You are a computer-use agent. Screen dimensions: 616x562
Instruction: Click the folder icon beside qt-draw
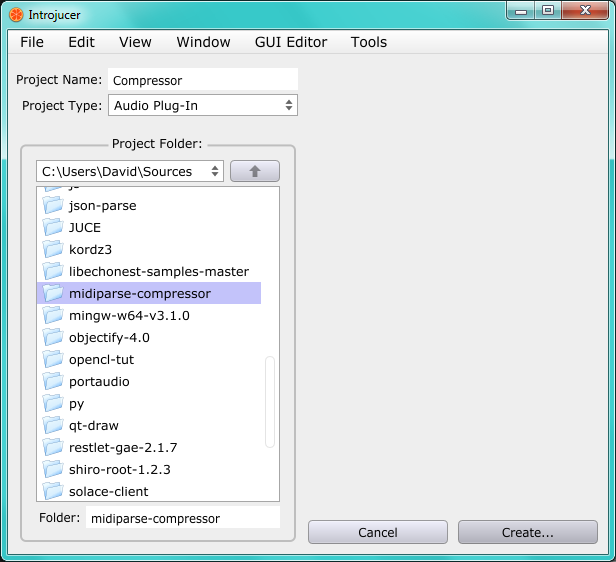pos(53,425)
